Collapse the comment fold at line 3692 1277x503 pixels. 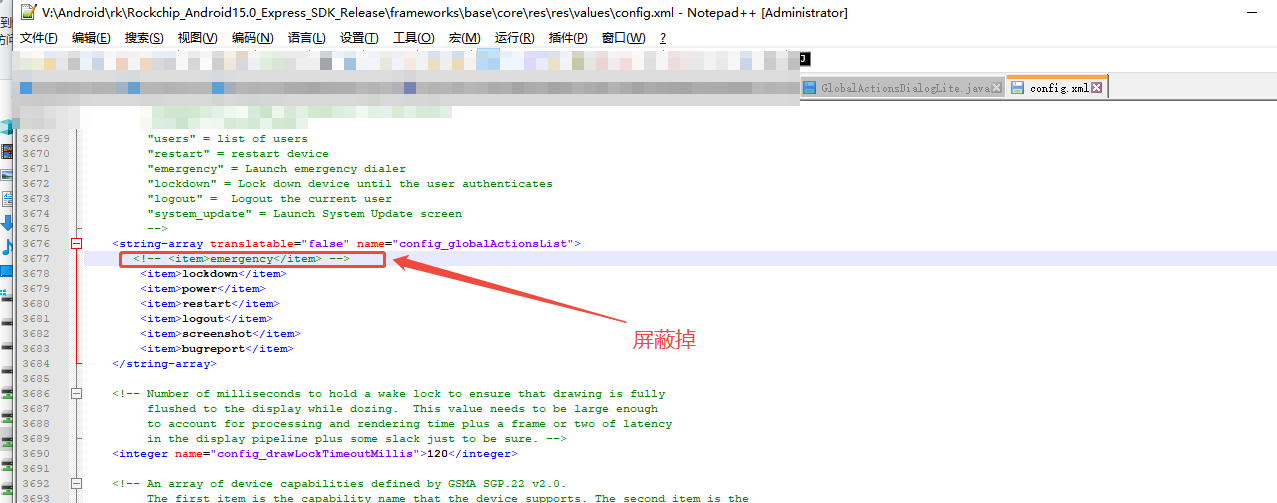76,484
